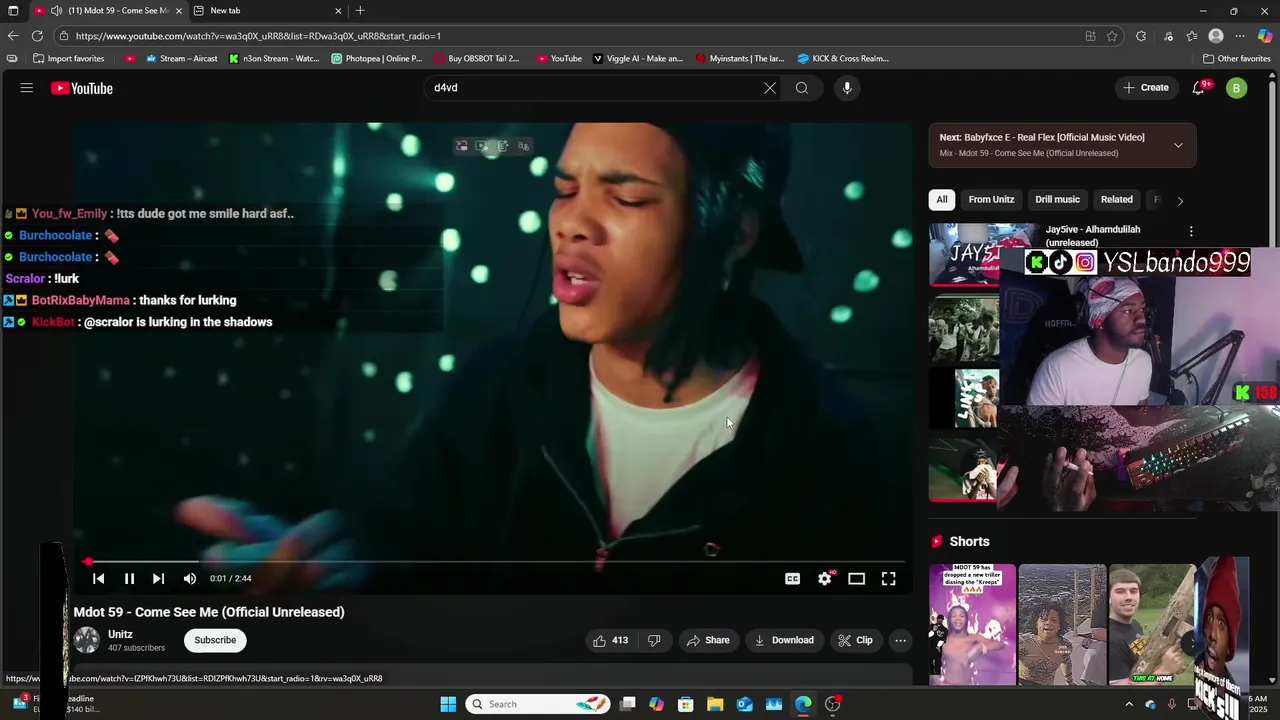
Task: Skip to the next video
Action: tap(158, 579)
